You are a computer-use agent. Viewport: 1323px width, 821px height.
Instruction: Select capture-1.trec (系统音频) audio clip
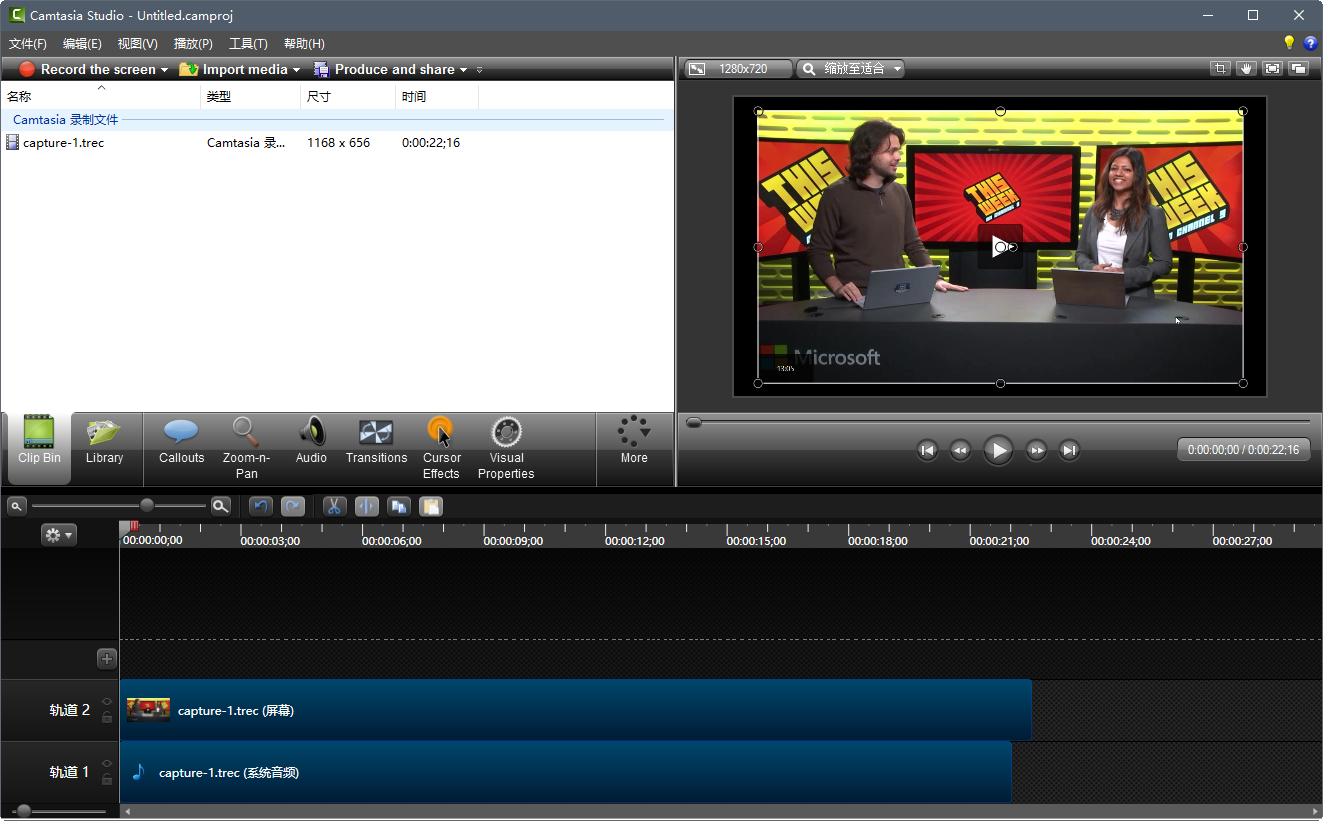coord(566,772)
